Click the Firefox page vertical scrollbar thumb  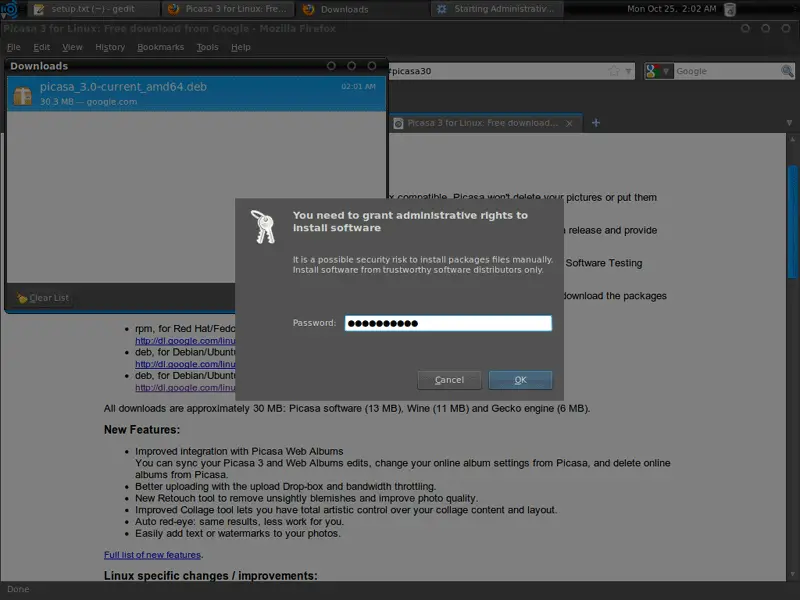792,222
